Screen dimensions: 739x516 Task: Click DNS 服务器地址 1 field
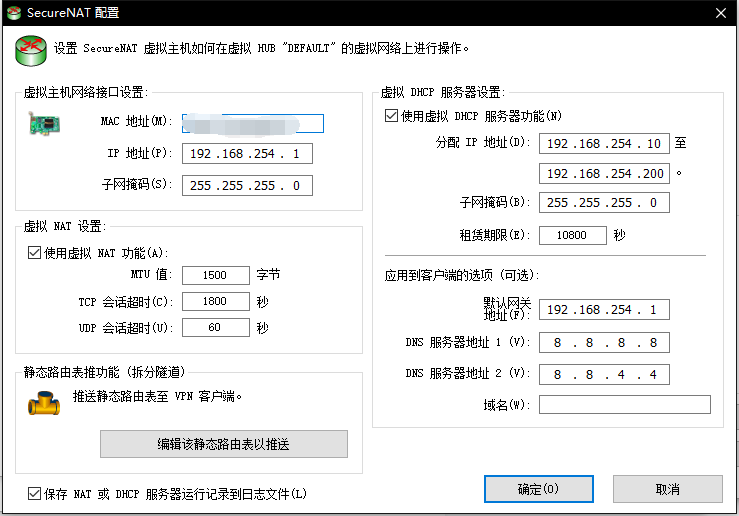click(604, 343)
